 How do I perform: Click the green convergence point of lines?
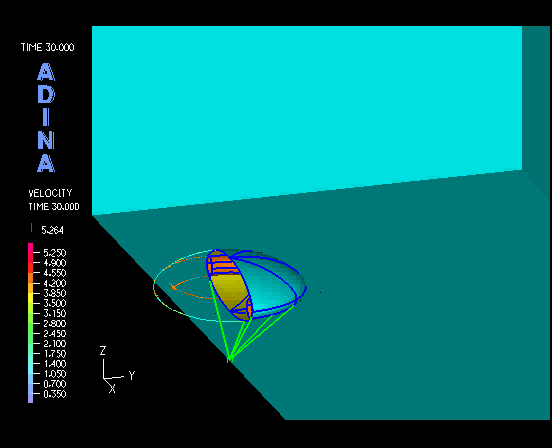229,359
